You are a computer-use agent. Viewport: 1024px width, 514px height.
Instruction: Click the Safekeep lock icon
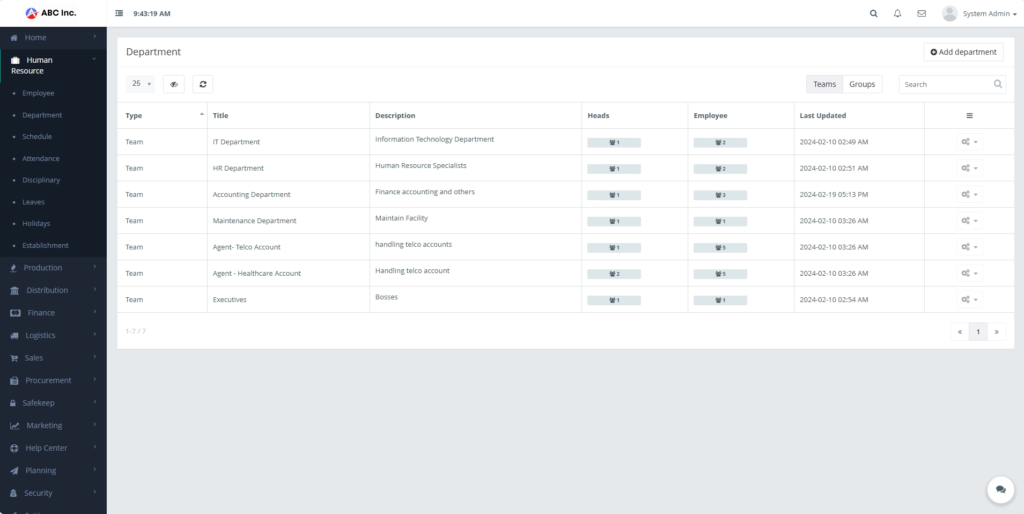tap(13, 403)
